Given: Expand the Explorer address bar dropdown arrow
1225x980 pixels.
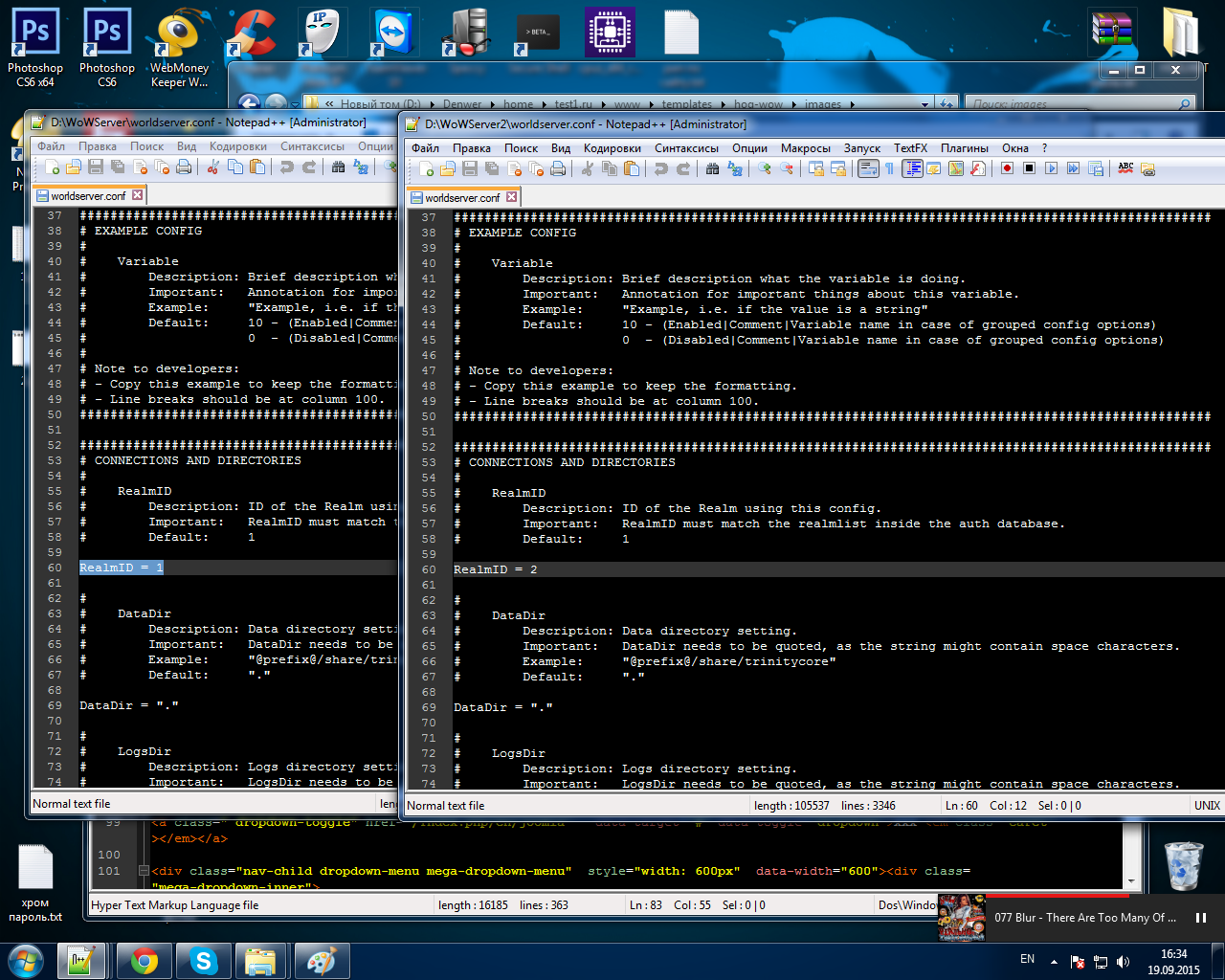Looking at the screenshot, I should (924, 103).
